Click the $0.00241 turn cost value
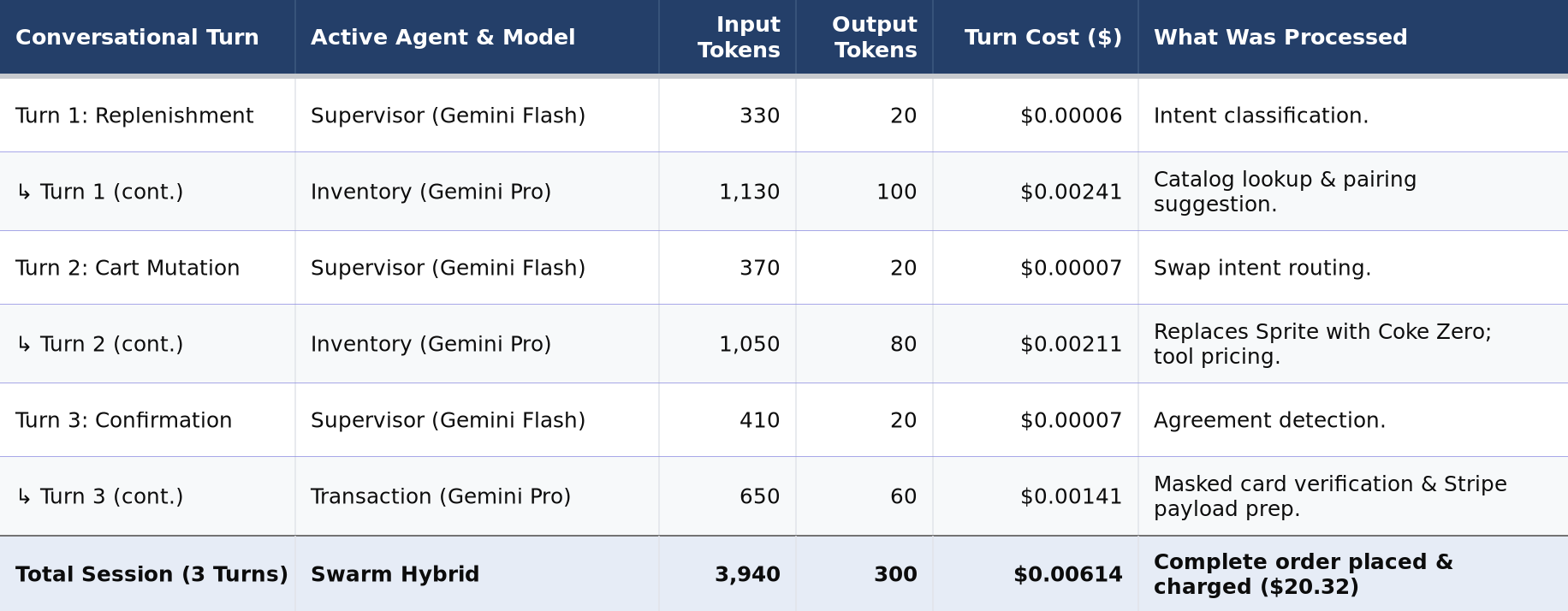The height and width of the screenshot is (611, 1568). (1071, 192)
